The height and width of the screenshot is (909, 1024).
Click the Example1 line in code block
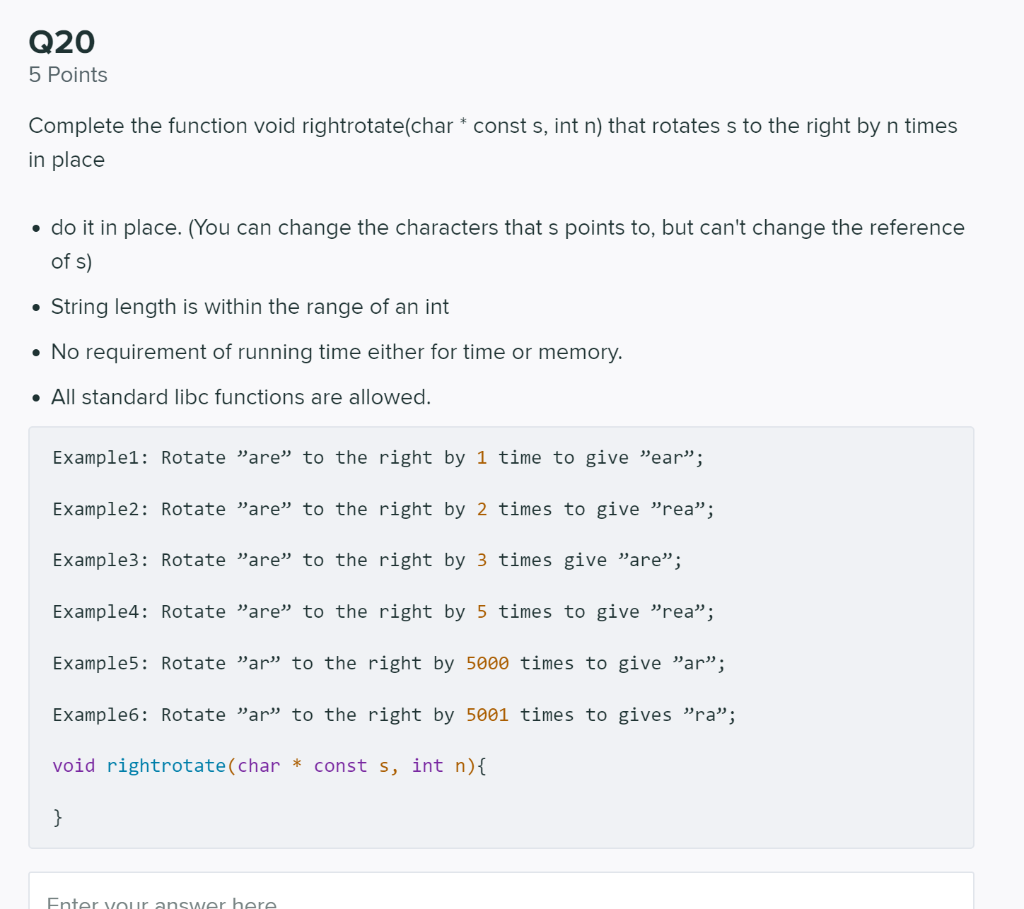click(x=378, y=458)
